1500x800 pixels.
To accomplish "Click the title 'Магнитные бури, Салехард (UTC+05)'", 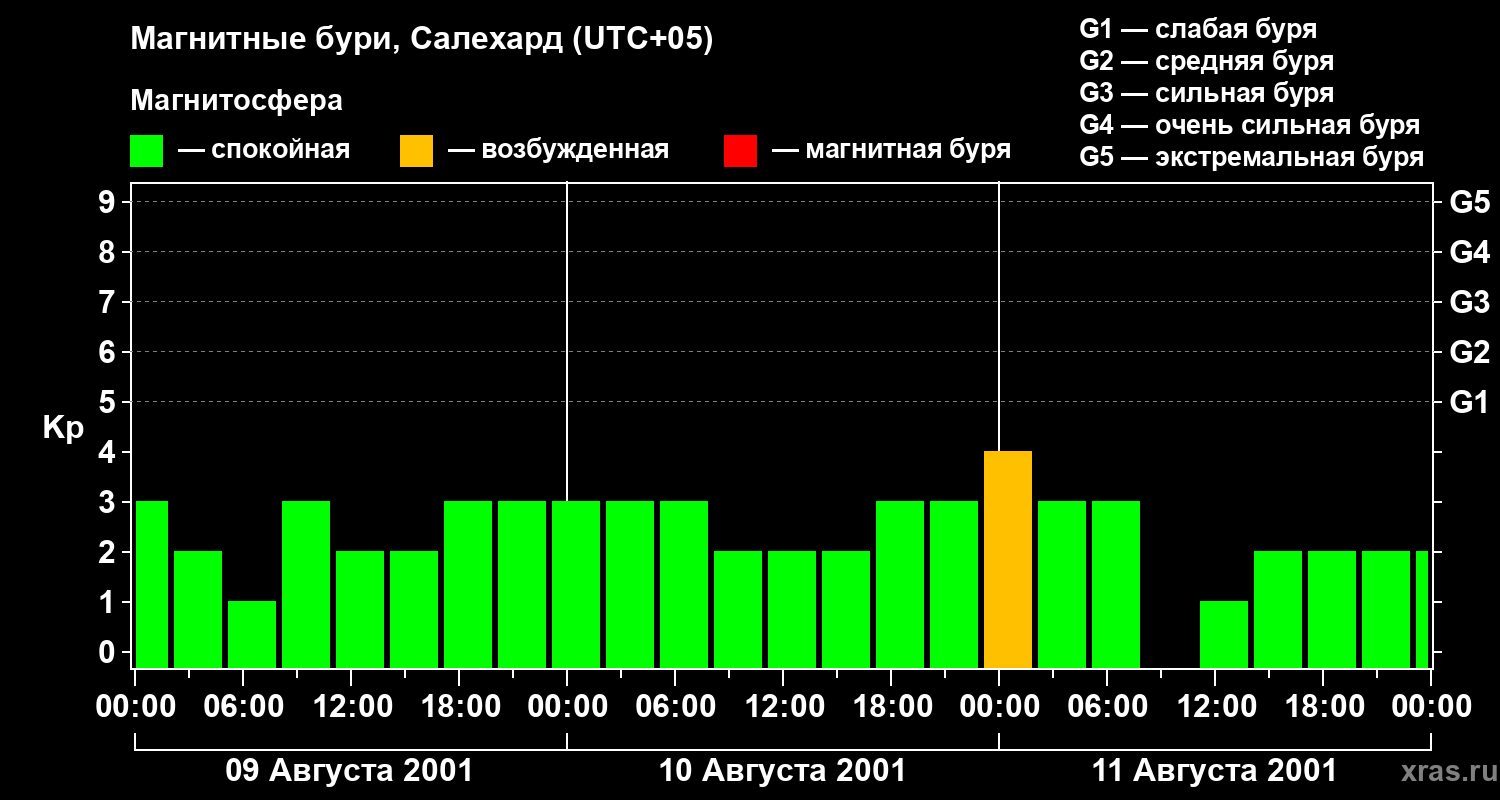I will tap(421, 41).
